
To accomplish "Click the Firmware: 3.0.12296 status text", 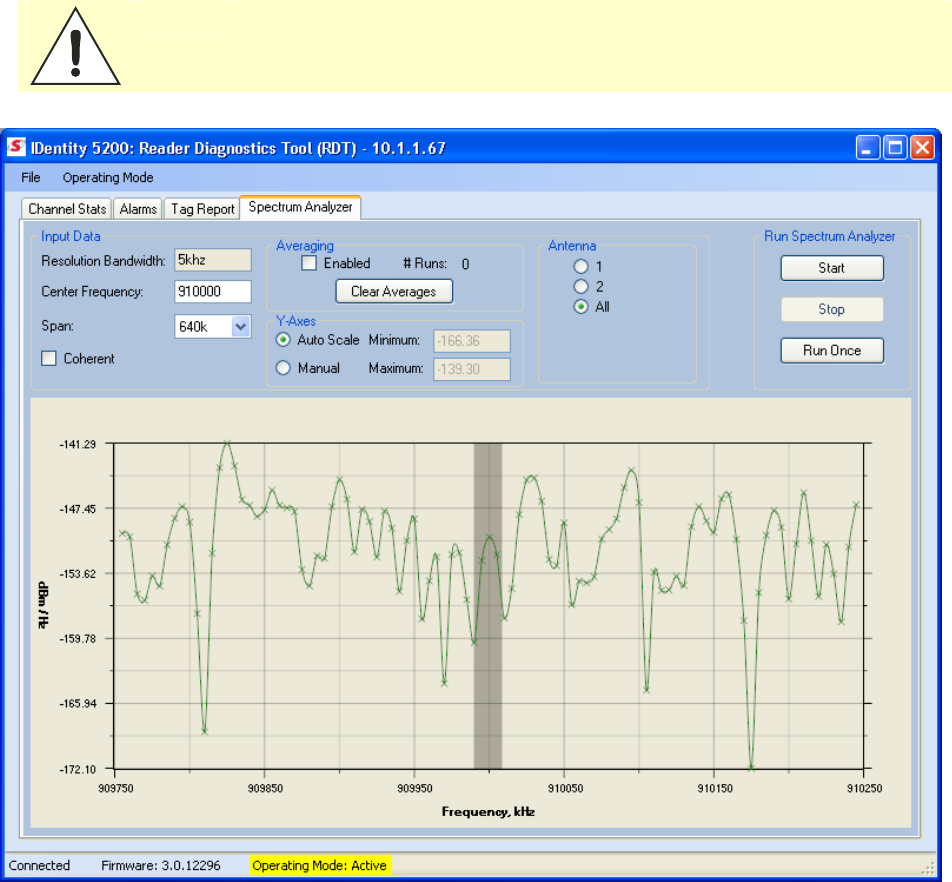I will point(161,865).
